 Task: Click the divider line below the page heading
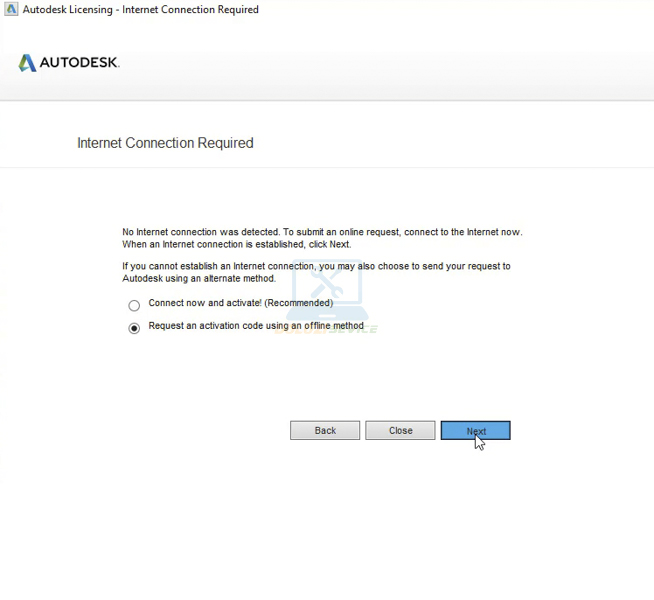pos(327,167)
